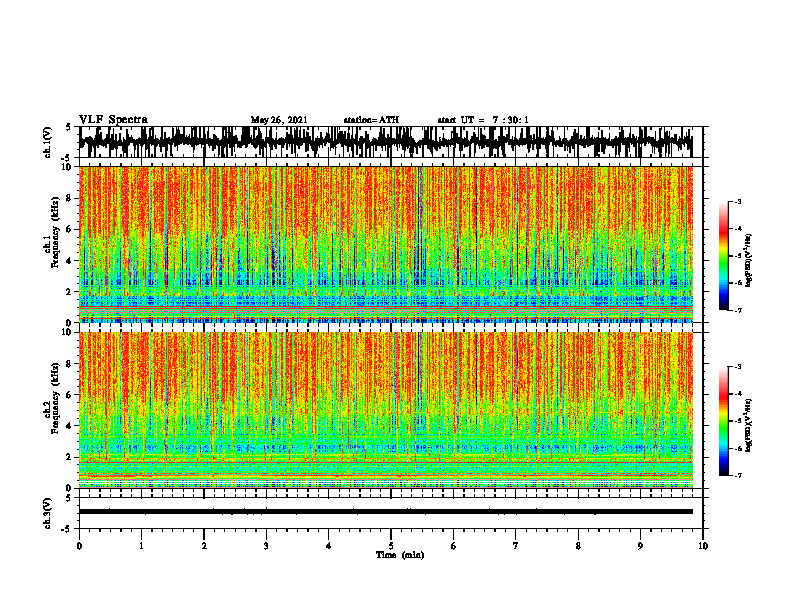Click inside the ch.1 spectrogram panel

coord(385,244)
